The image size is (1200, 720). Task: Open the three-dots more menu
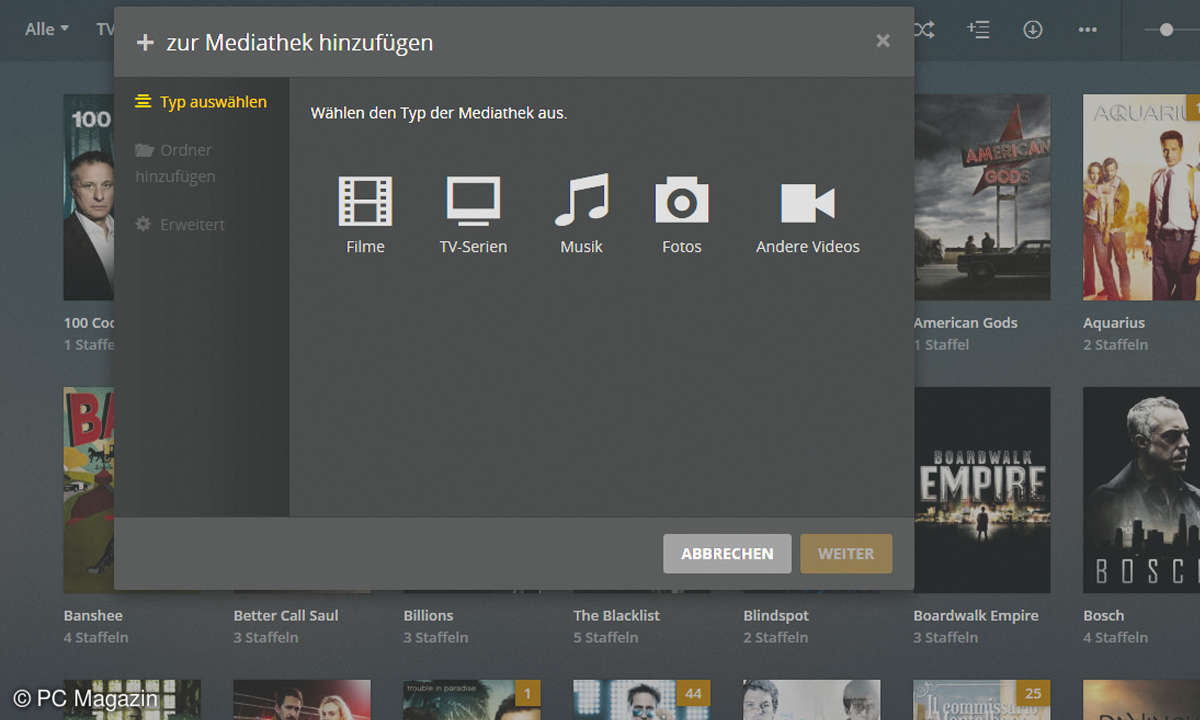coord(1088,30)
